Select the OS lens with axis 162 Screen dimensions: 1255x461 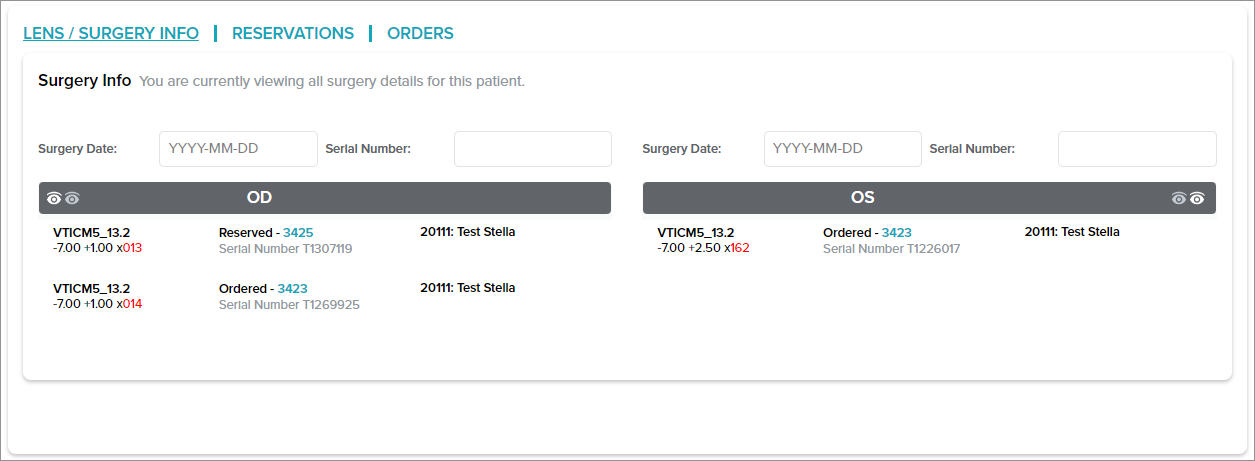tap(695, 232)
